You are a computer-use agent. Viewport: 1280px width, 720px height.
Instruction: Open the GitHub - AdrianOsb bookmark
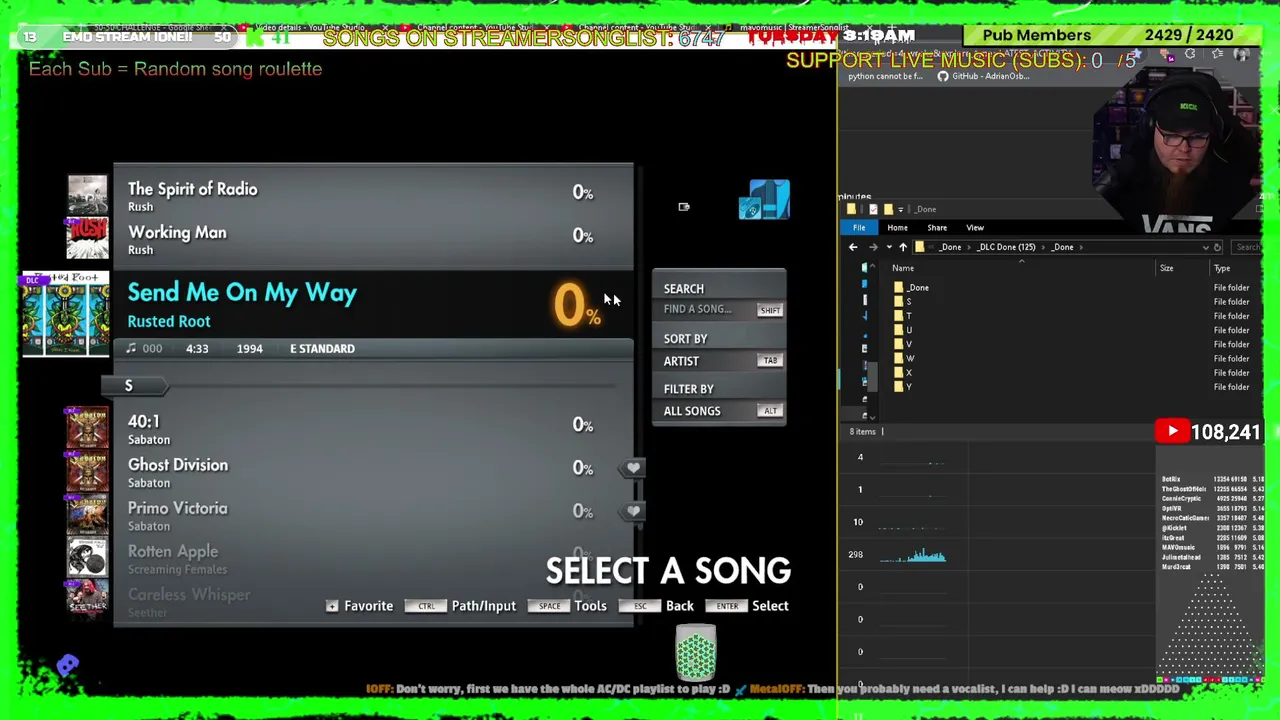point(982,76)
